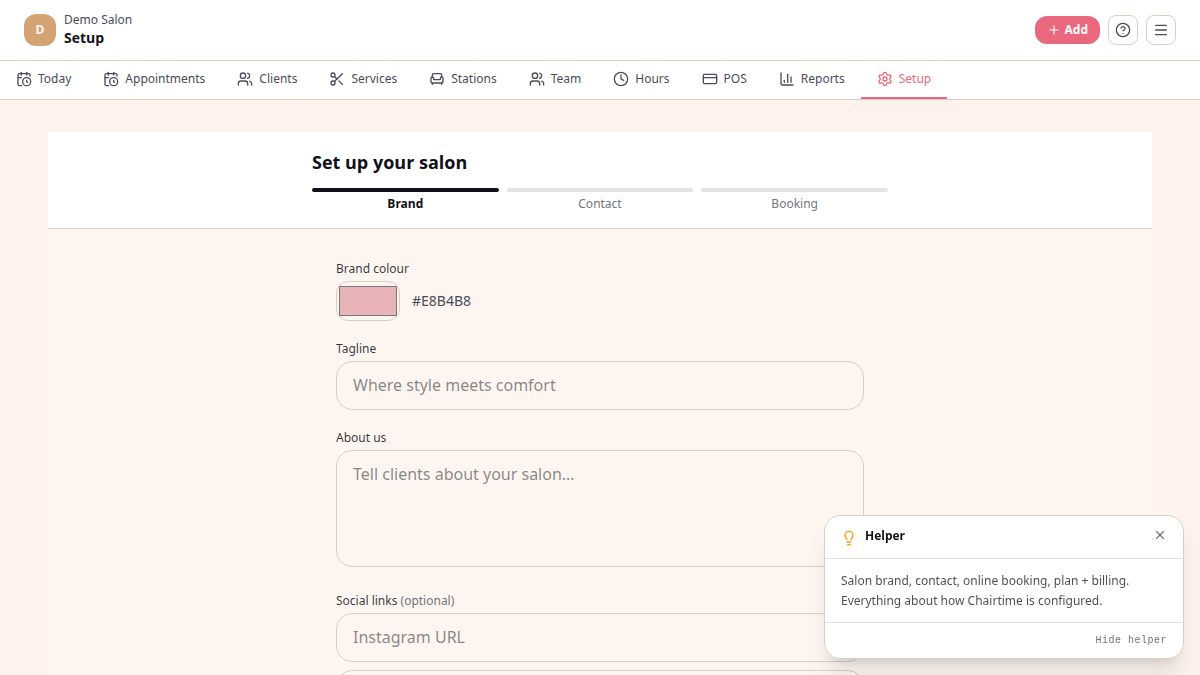Open the Services tab
The image size is (1200, 675).
point(364,79)
